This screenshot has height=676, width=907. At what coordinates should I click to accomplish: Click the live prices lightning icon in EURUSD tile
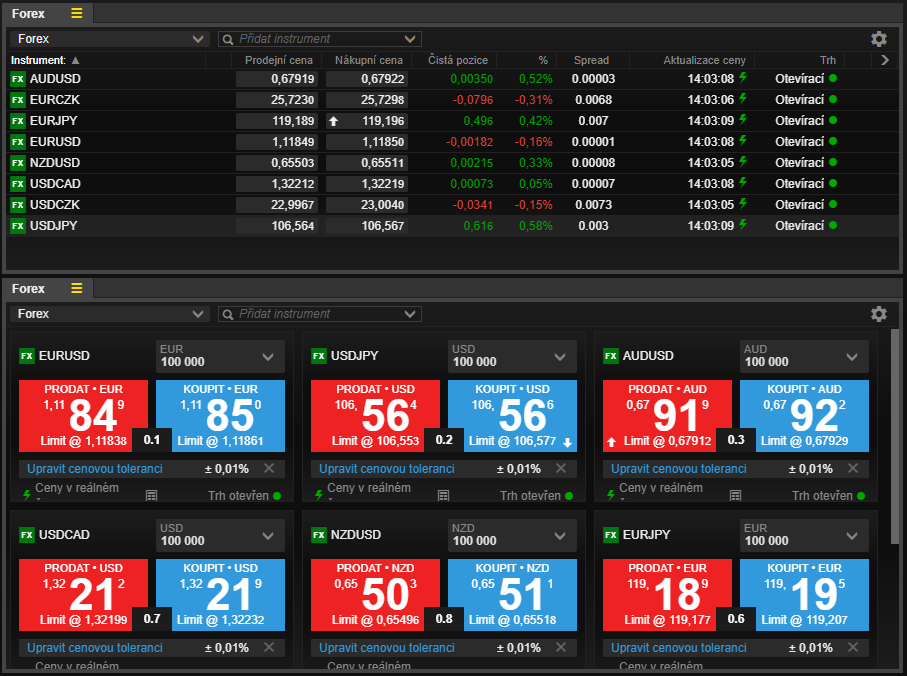pos(27,495)
